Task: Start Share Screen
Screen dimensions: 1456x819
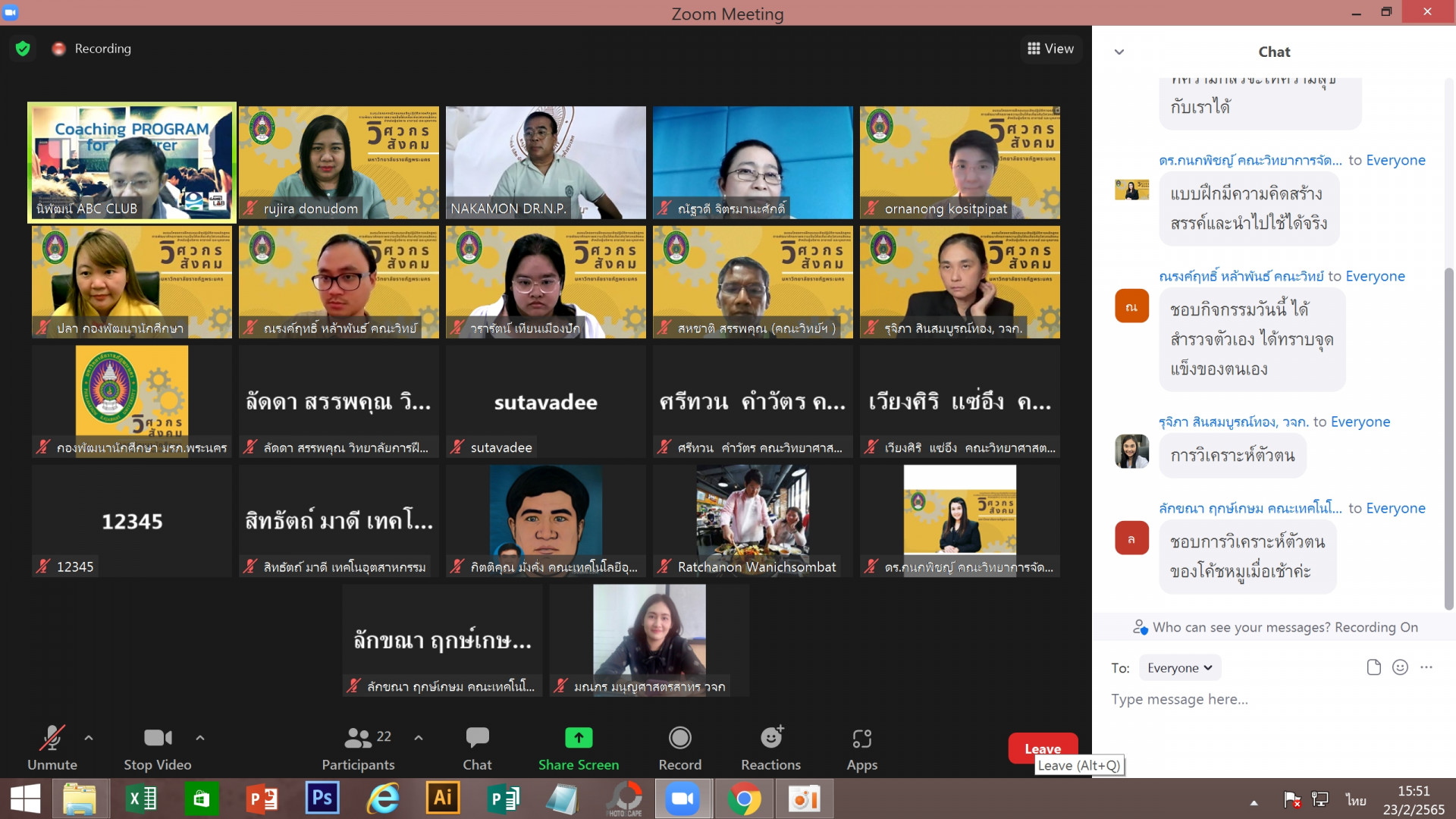Action: click(579, 748)
